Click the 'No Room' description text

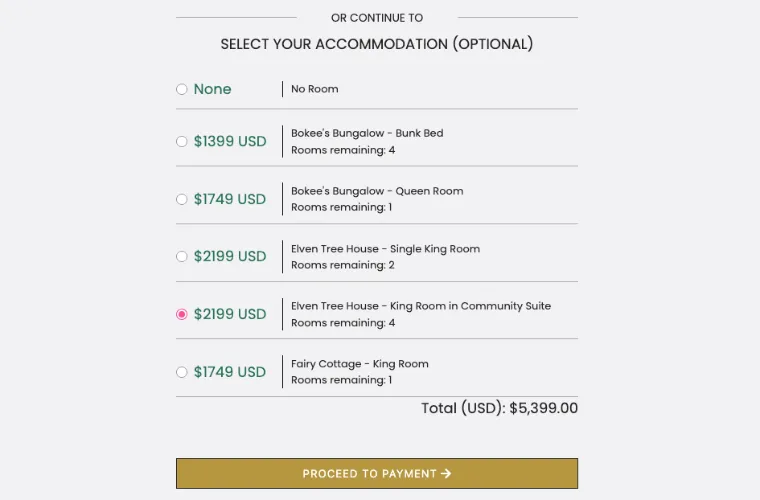coord(315,89)
